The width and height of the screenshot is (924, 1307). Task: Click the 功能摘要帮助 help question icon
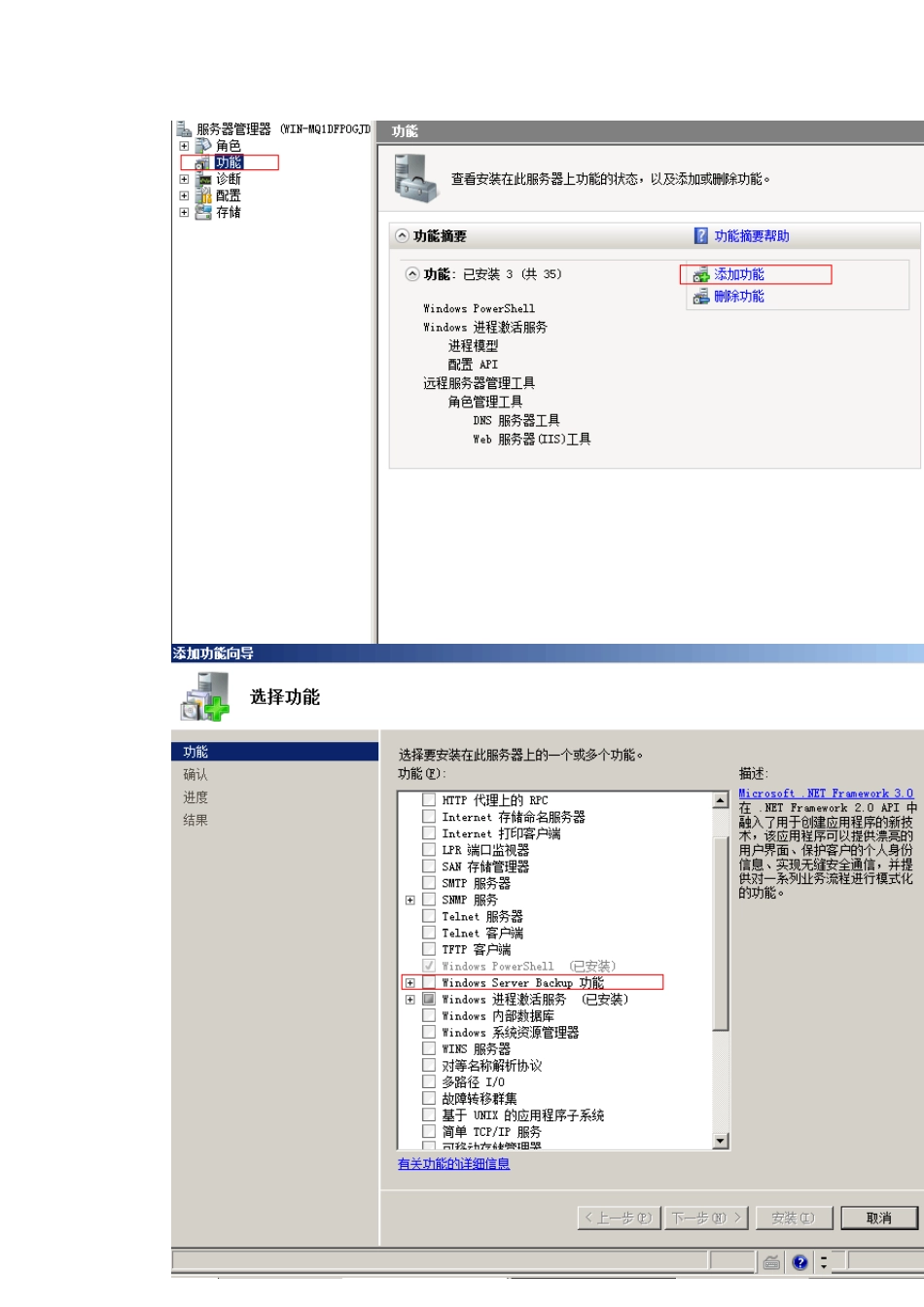click(701, 236)
